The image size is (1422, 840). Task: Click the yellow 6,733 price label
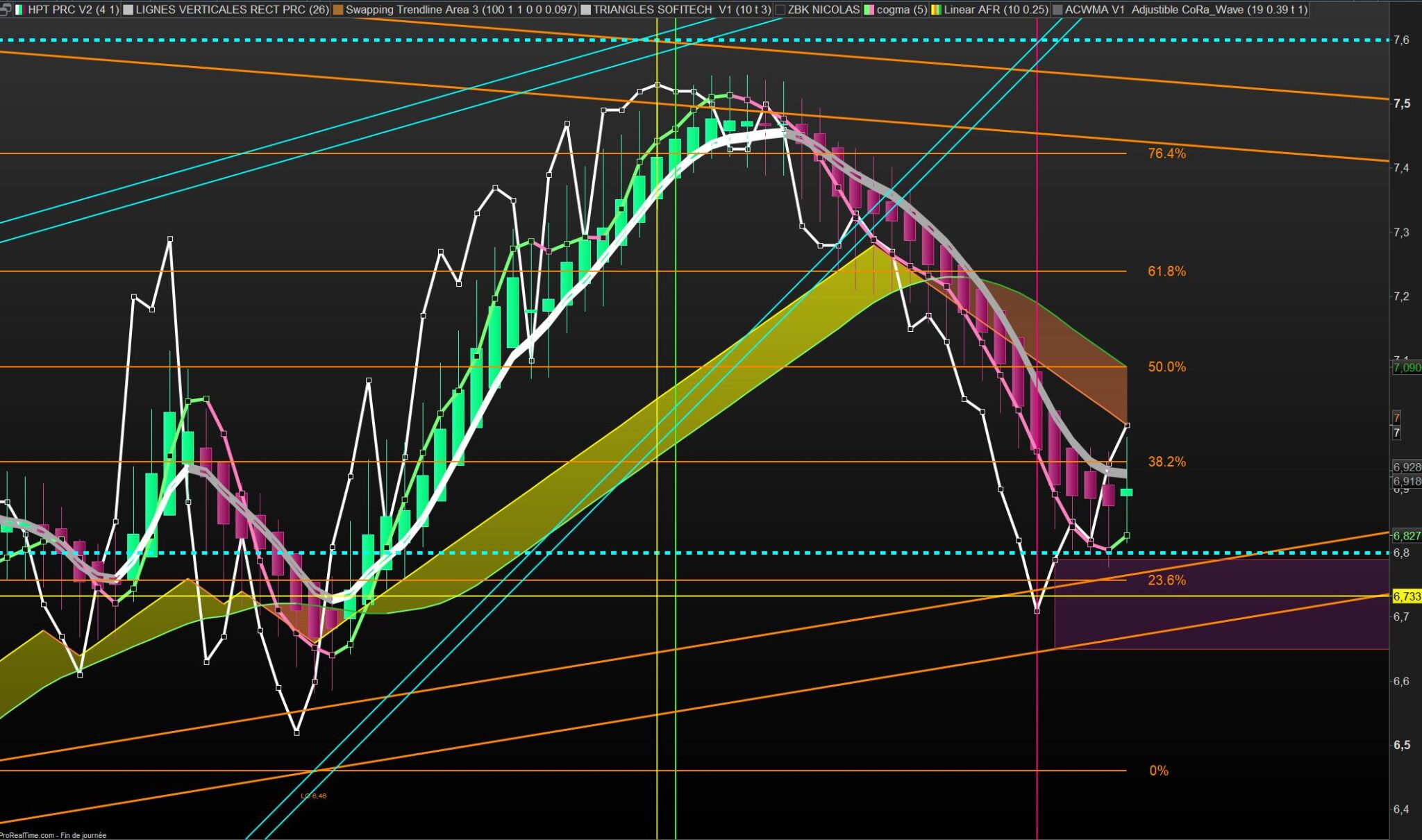(x=1407, y=596)
